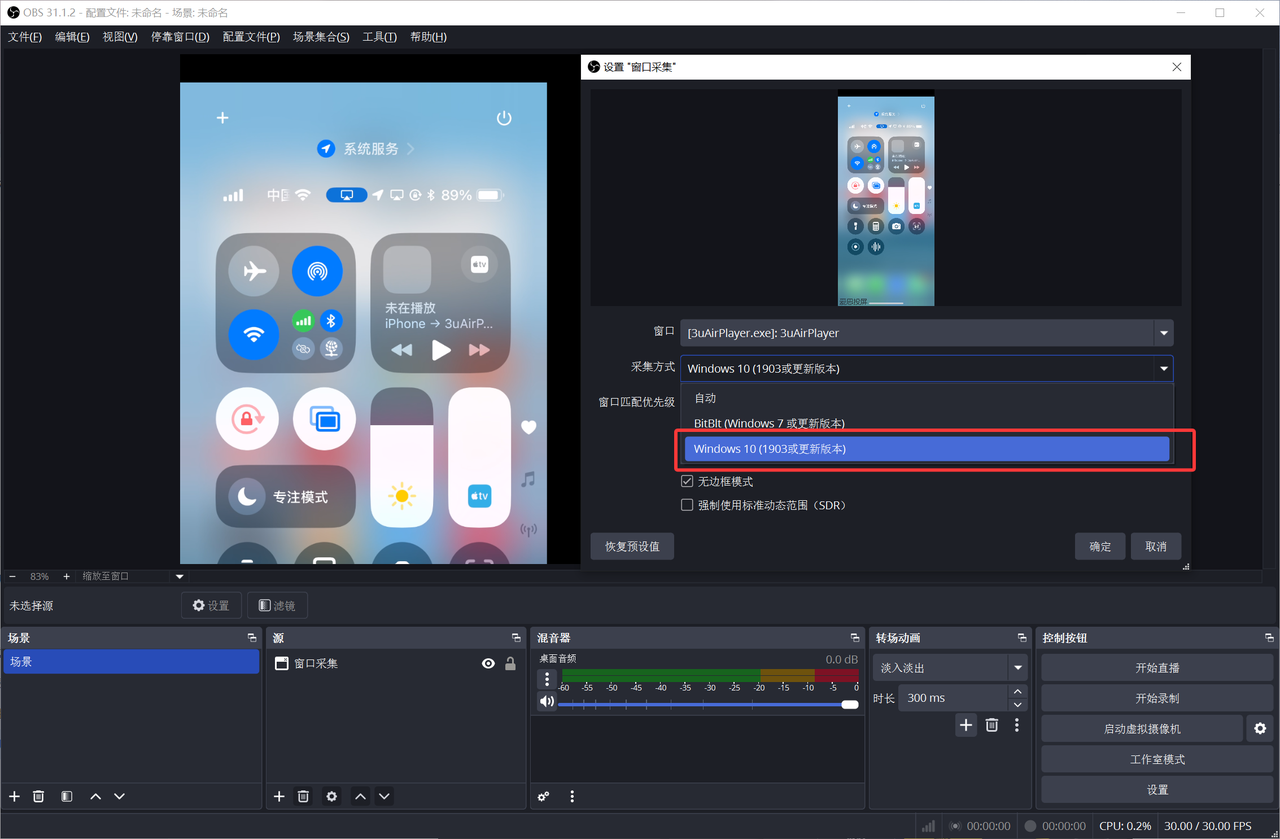
Task: Click the 开始录制 button
Action: click(x=1157, y=698)
